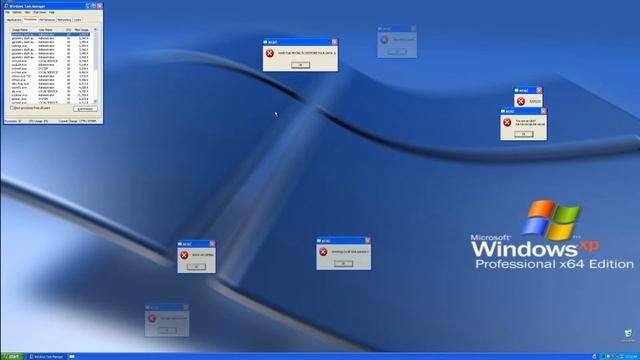Select the Processes tab
Screen dimensions: 640x360
30,19
